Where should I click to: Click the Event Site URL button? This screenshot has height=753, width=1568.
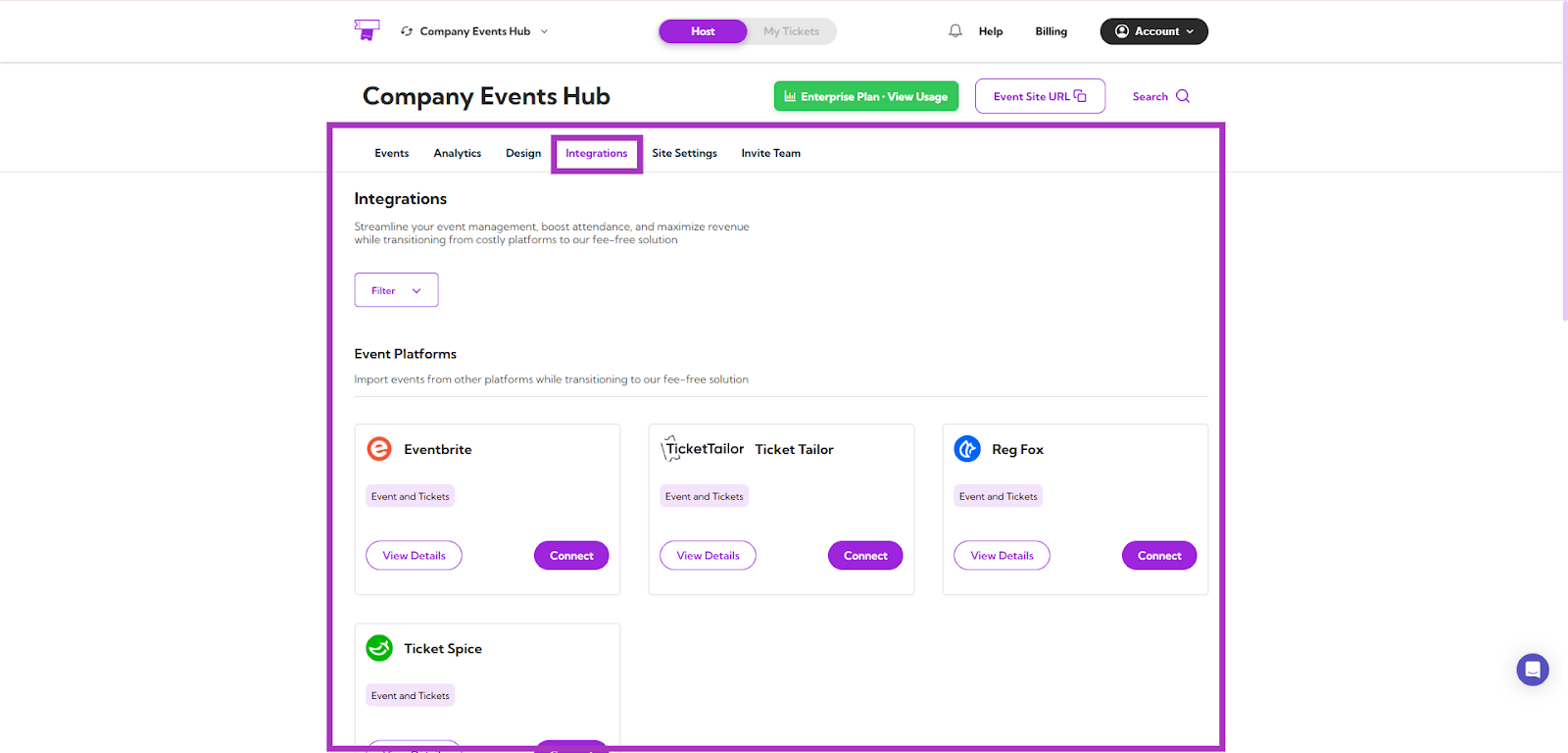1040,96
